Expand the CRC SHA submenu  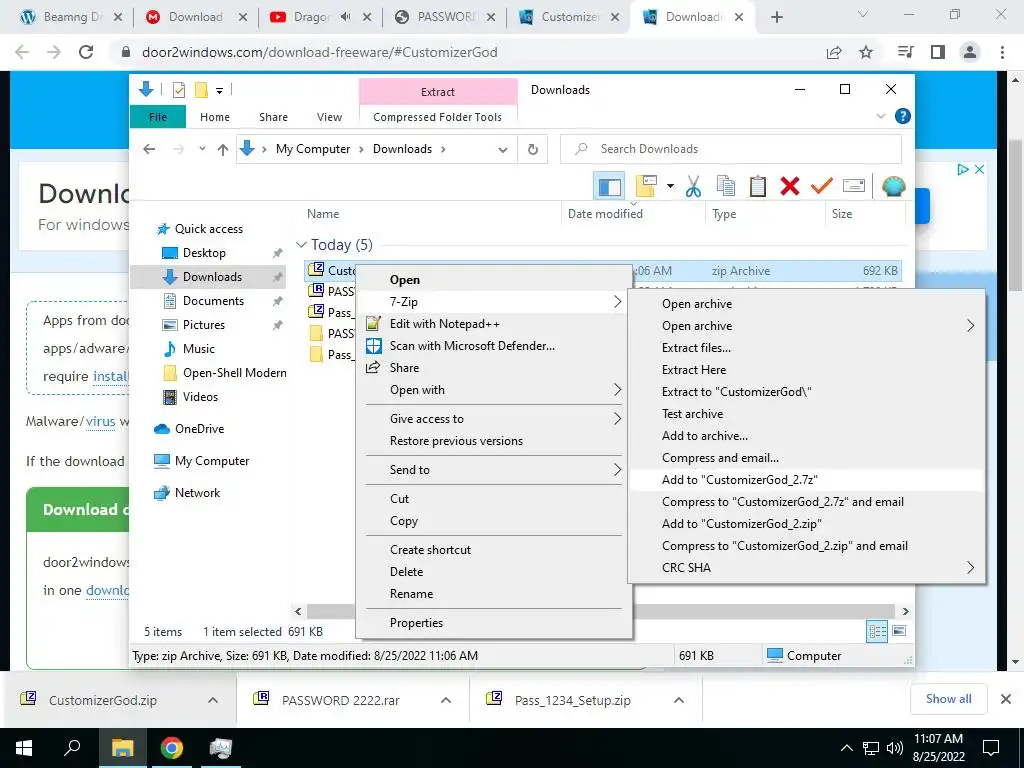806,568
